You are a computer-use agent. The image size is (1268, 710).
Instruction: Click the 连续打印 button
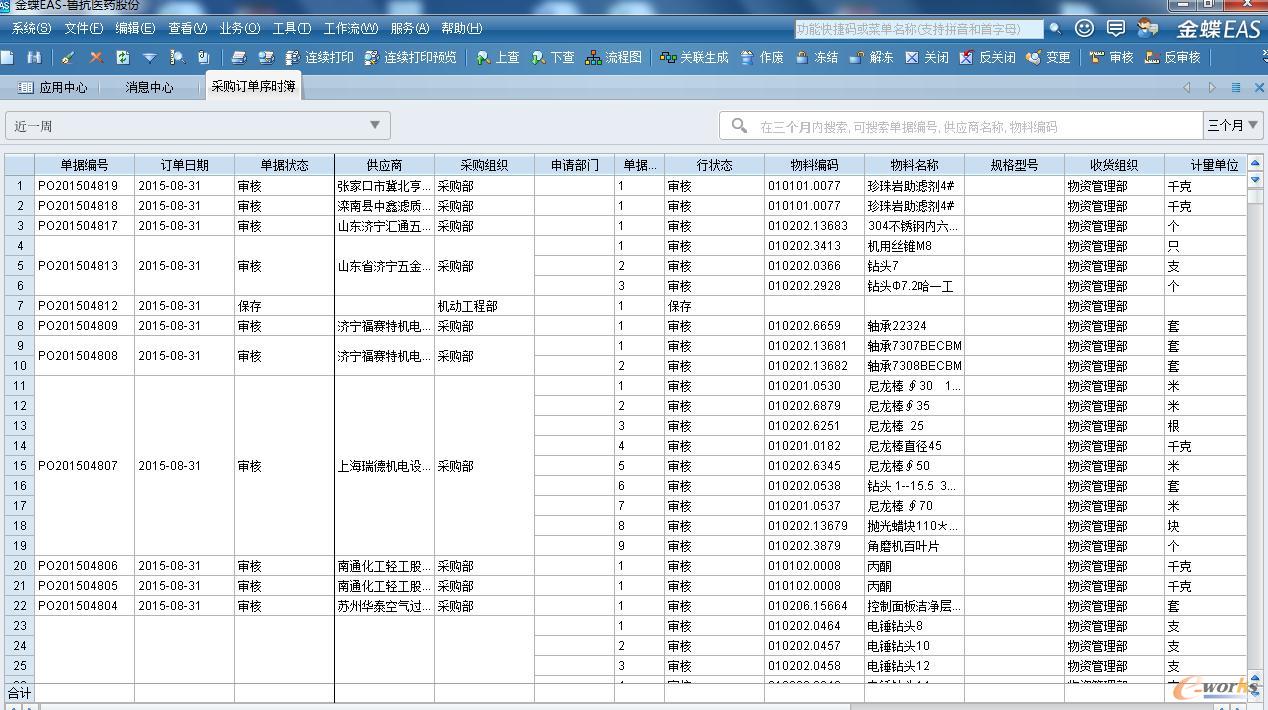pos(320,58)
